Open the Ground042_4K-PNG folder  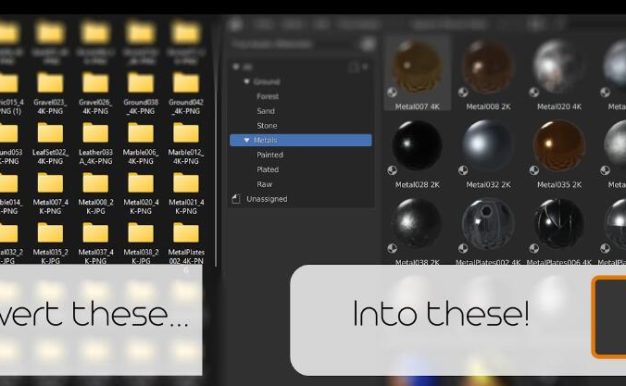coord(186,93)
